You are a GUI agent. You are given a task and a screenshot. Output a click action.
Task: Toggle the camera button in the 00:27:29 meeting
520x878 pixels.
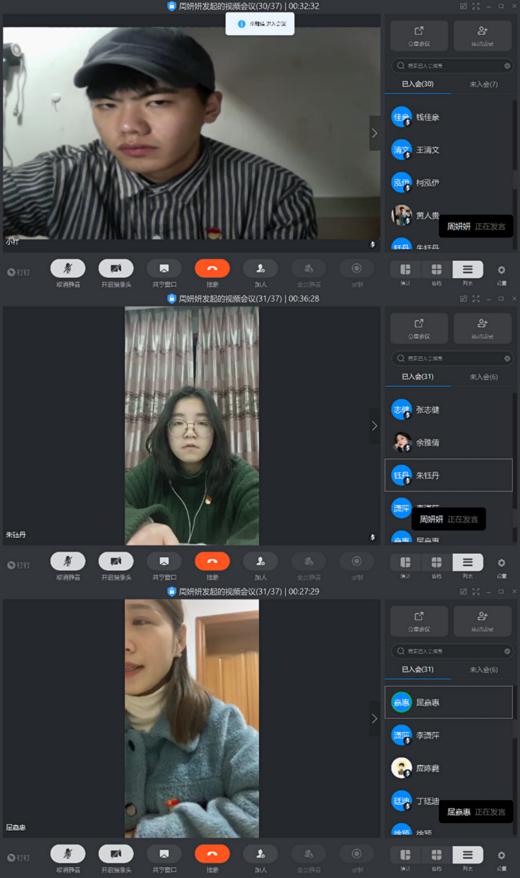(116, 853)
